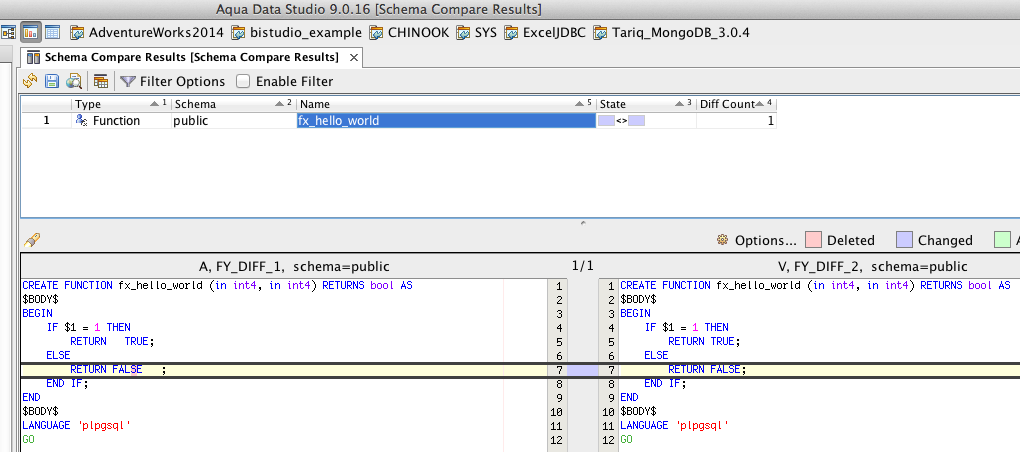Click the left pane header A, FY_DIFF_1
This screenshot has height=452, width=1020.
tap(294, 267)
